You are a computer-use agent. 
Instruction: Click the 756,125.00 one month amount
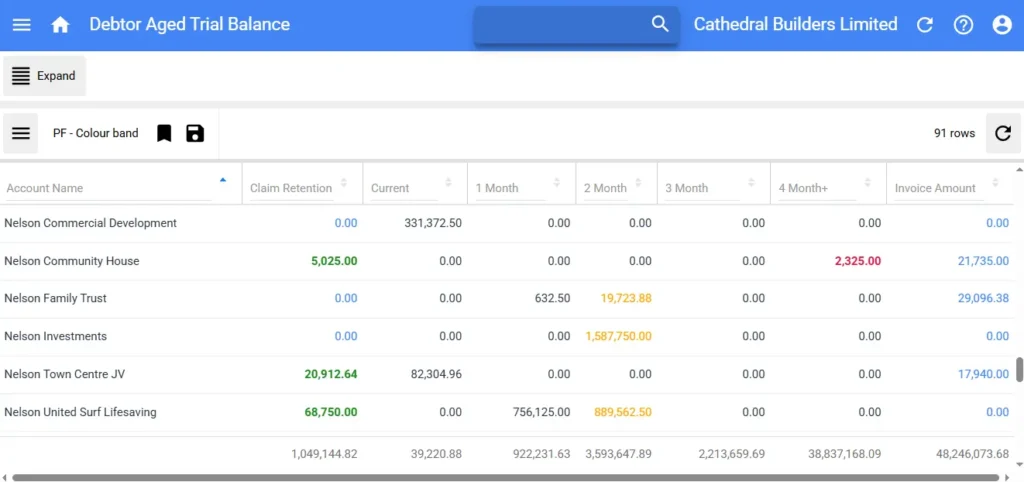tap(541, 412)
